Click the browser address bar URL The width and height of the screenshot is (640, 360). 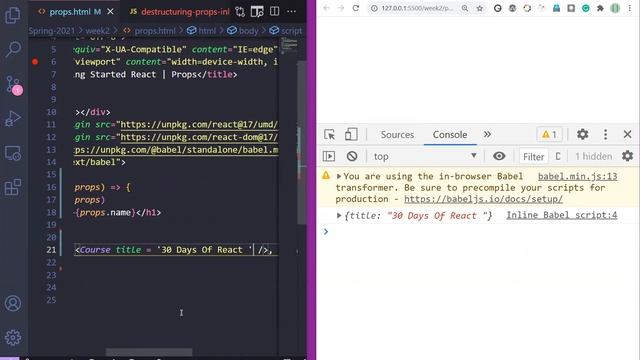[417, 8]
